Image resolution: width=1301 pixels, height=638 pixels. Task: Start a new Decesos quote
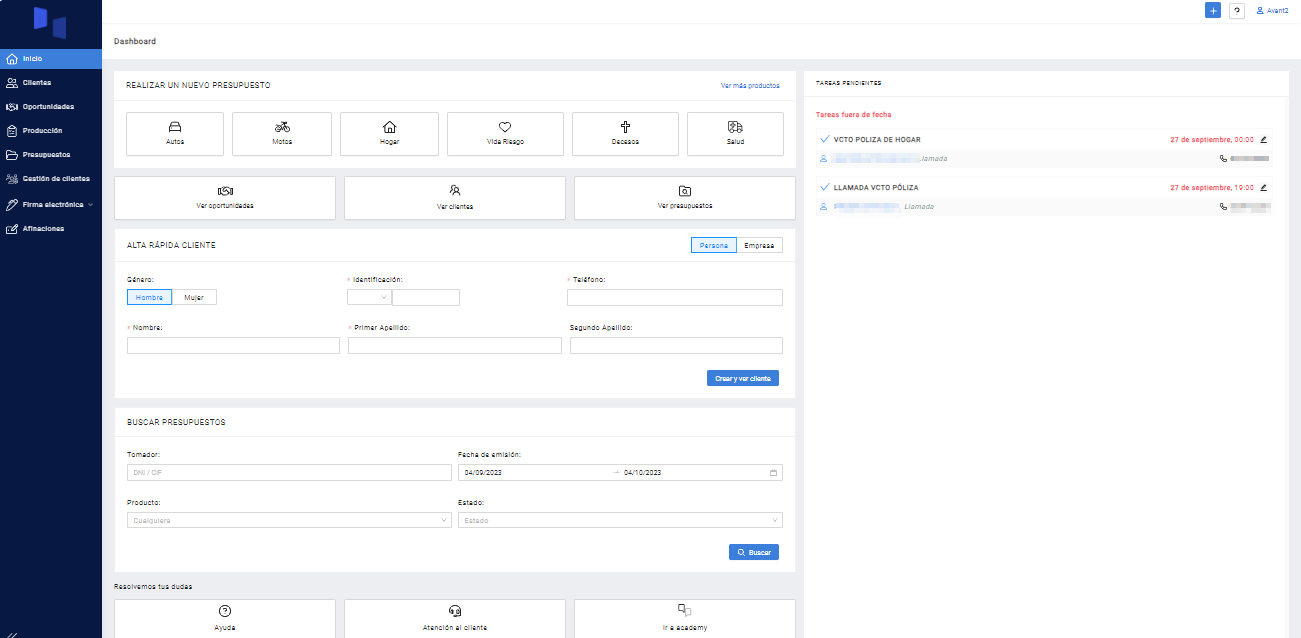pyautogui.click(x=625, y=134)
